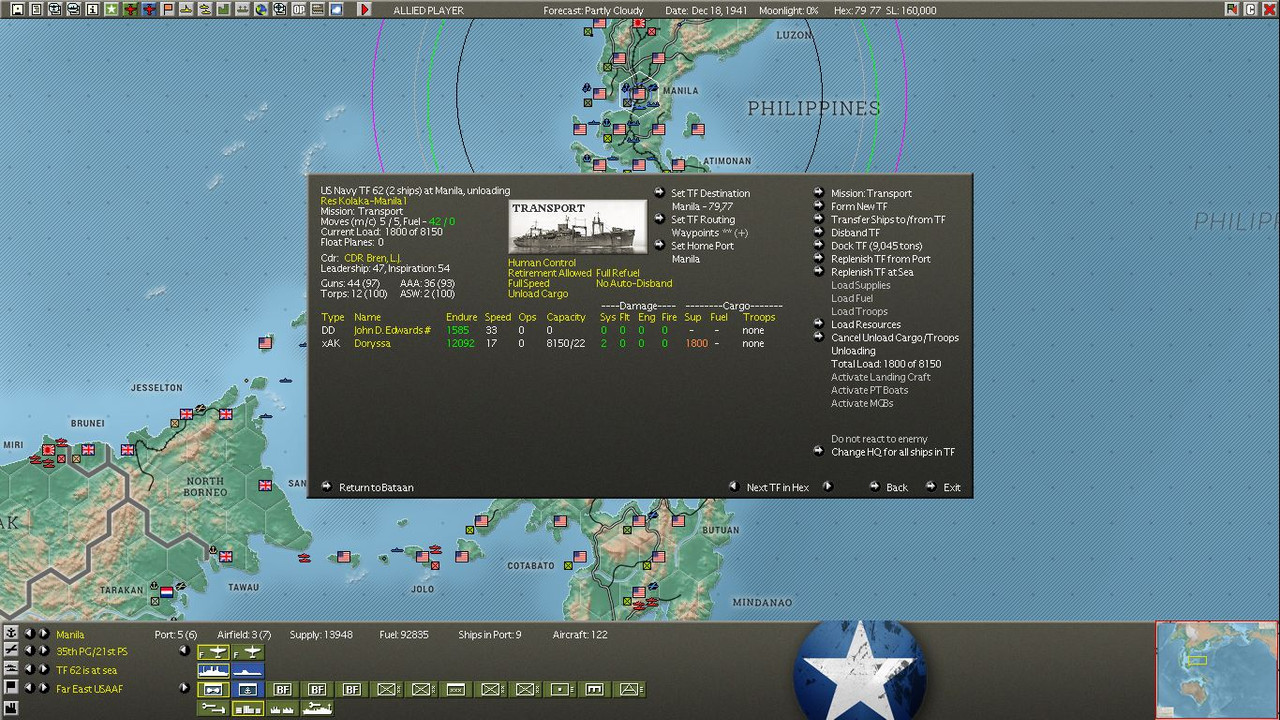Open ship Doryssa details
The width and height of the screenshot is (1280, 720).
(372, 343)
